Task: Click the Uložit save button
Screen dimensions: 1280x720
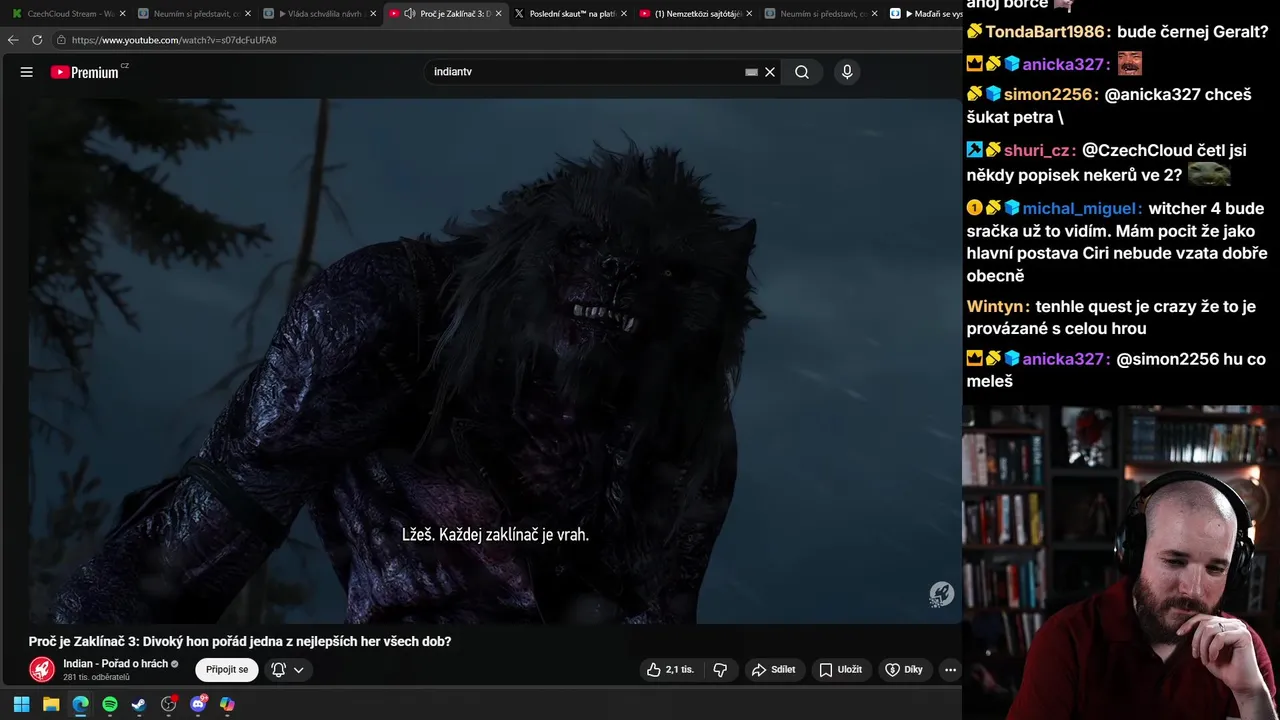Action: click(841, 670)
